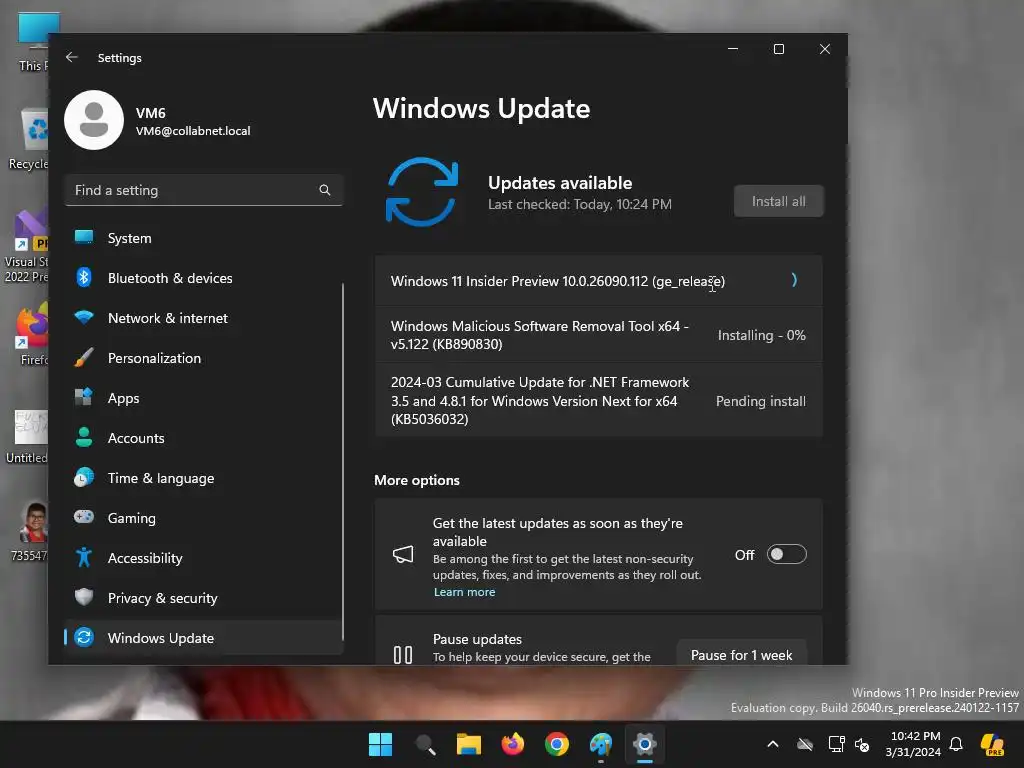Open the Learn more link
The width and height of the screenshot is (1024, 768).
(464, 592)
